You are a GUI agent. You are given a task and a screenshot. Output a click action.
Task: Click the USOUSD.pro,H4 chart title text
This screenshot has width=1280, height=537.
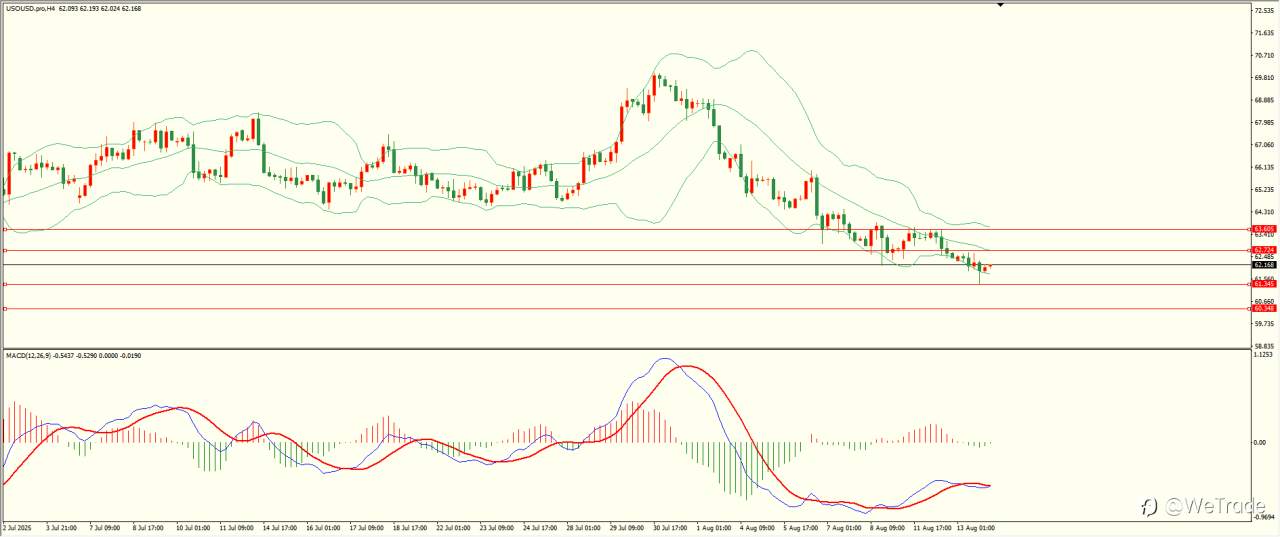[x=31, y=9]
